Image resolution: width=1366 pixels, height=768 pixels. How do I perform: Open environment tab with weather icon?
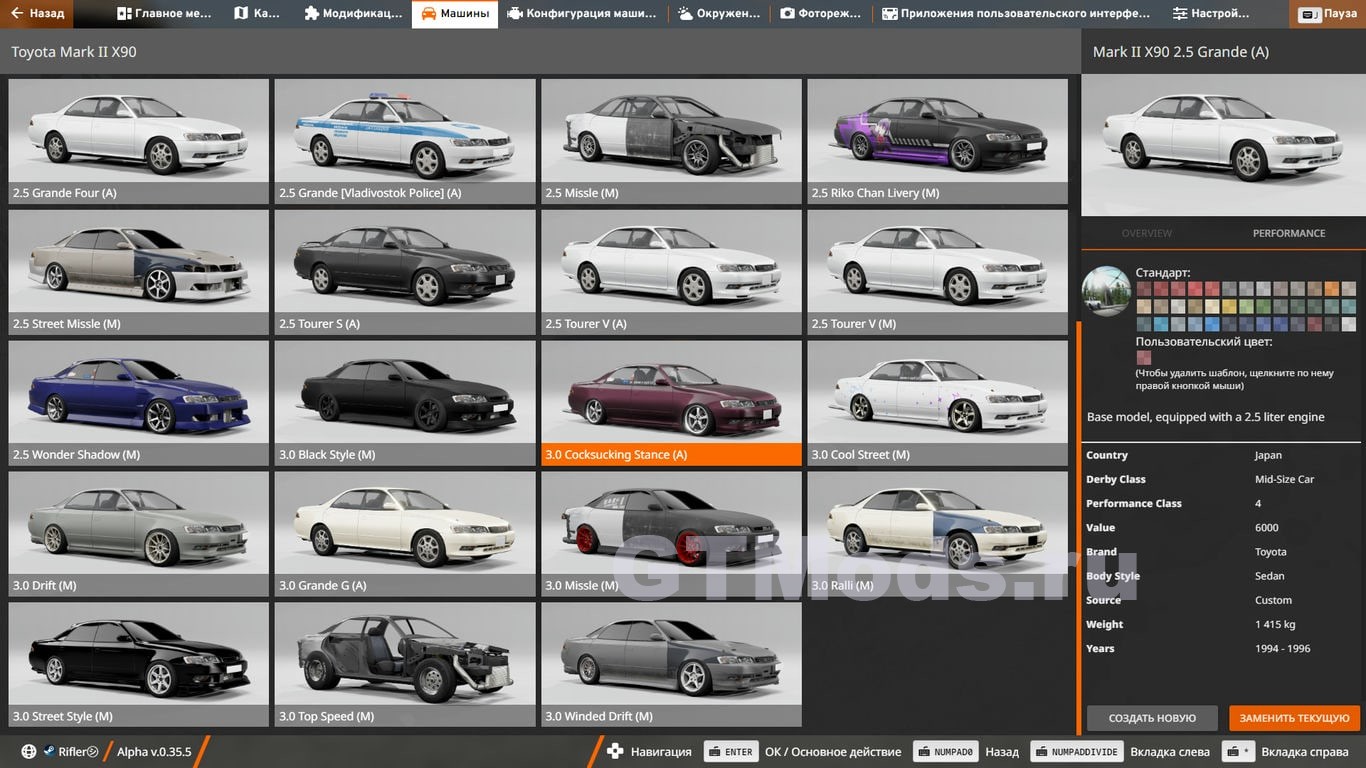(718, 14)
